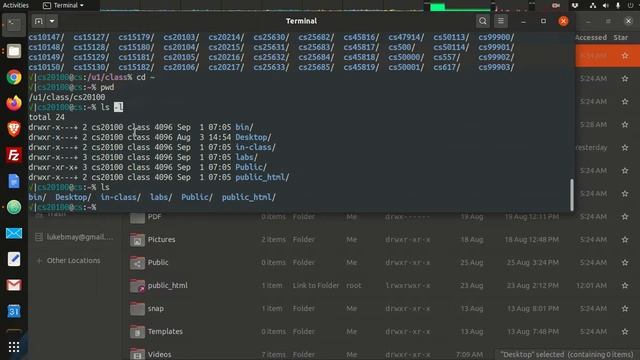Select the Public folder in Files
Screen dimensions: 640x360
(158, 262)
